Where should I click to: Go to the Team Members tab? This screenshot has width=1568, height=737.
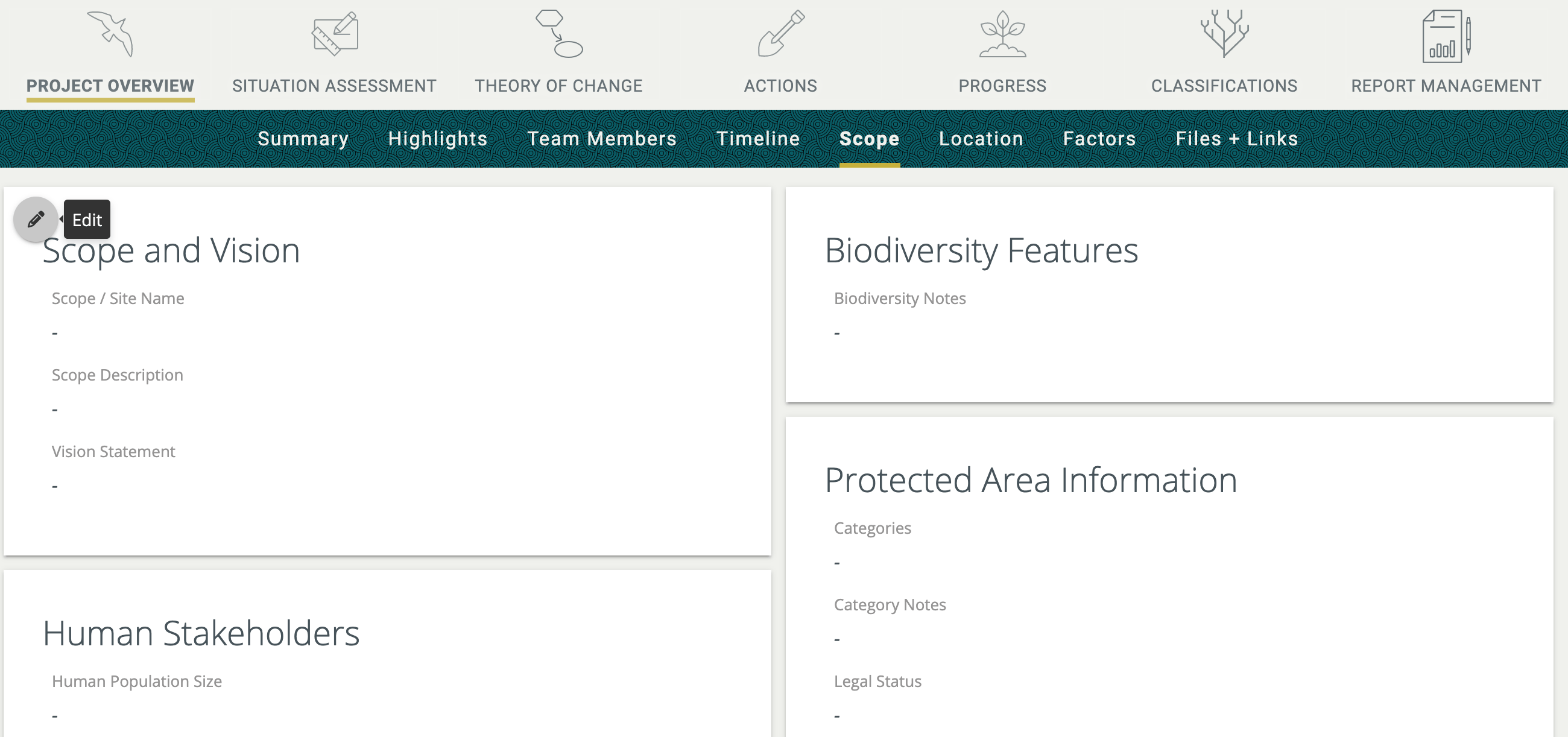pyautogui.click(x=601, y=139)
